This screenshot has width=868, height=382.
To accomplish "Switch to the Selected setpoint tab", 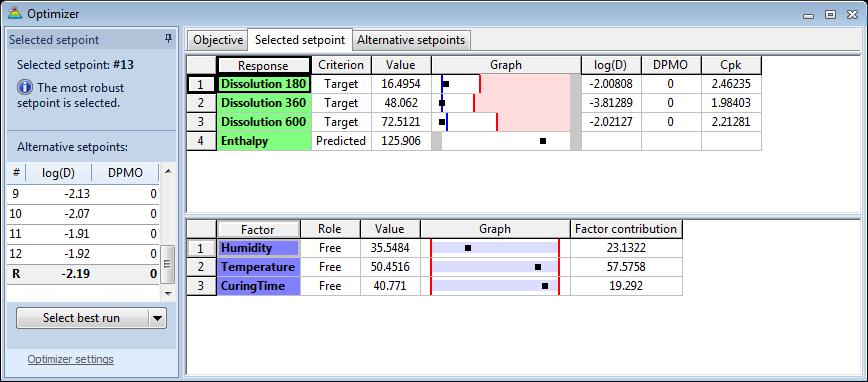I will (x=300, y=40).
